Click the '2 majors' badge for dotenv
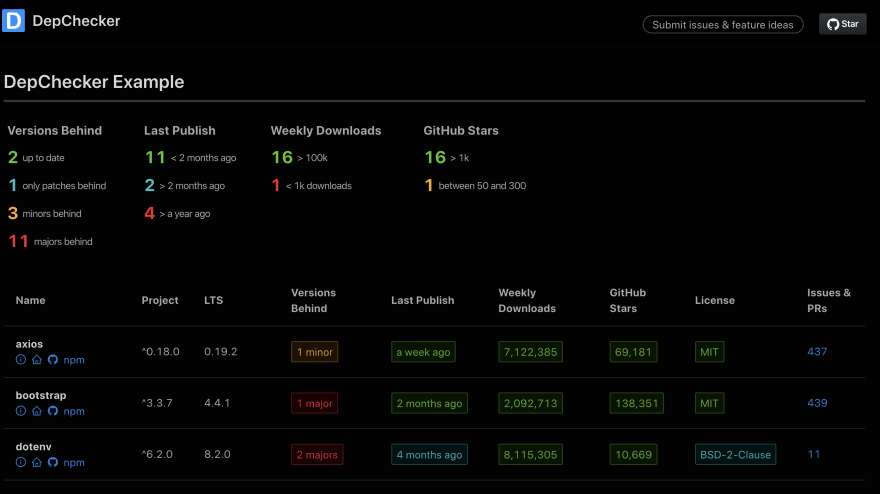 pyautogui.click(x=317, y=455)
